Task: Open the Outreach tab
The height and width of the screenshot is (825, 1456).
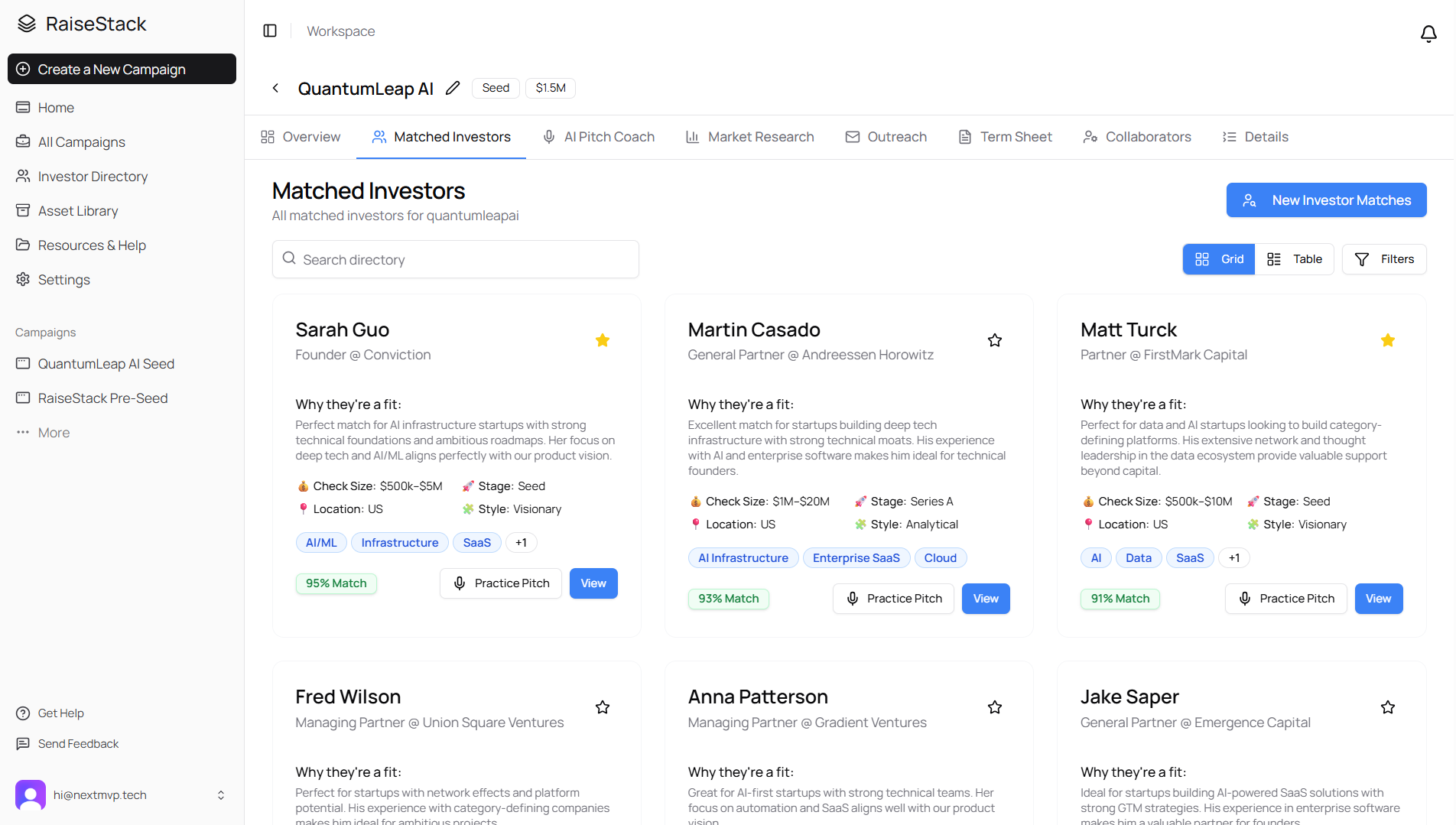Action: (886, 137)
